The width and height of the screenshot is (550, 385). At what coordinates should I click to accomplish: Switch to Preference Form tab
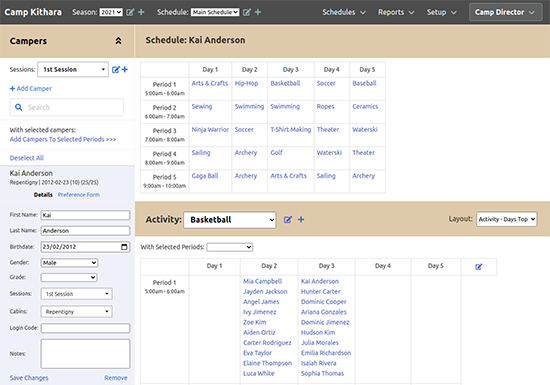tap(79, 195)
